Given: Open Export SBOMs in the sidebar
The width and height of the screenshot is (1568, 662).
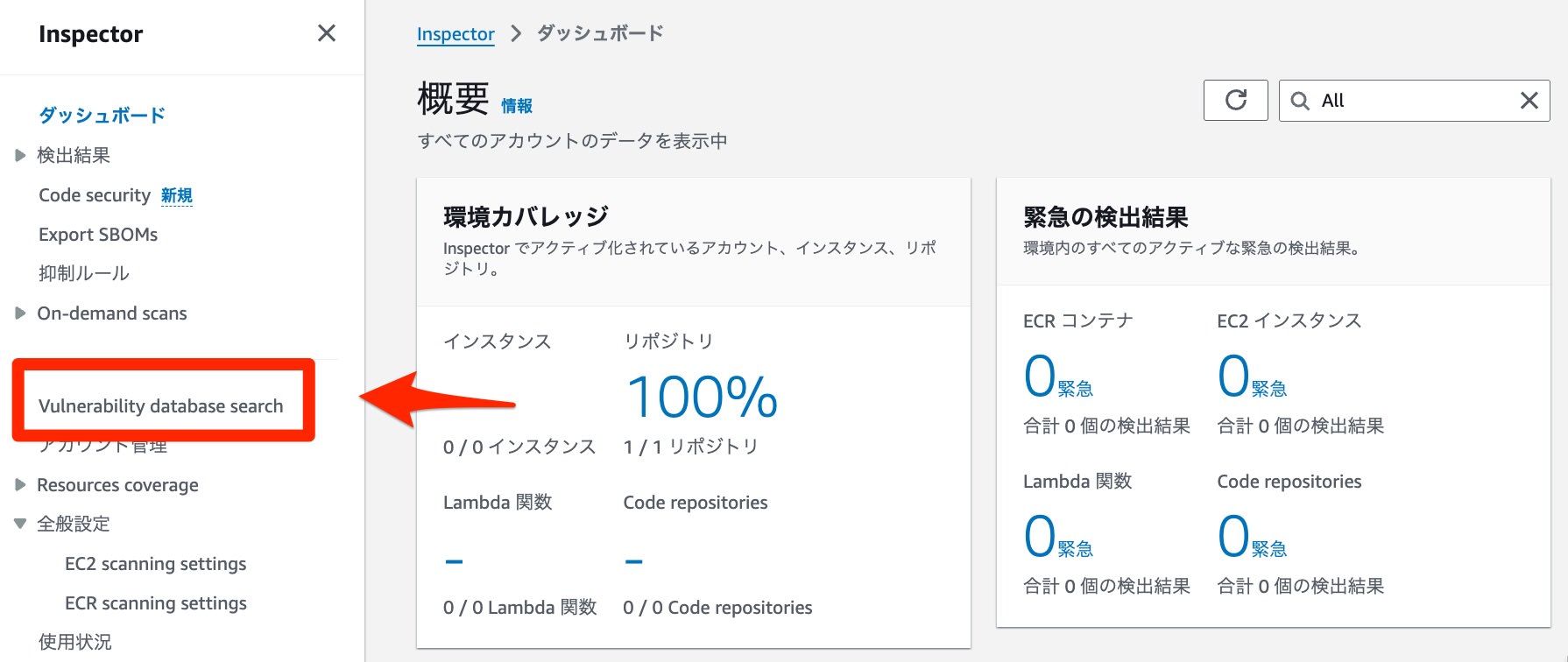Looking at the screenshot, I should (x=98, y=235).
